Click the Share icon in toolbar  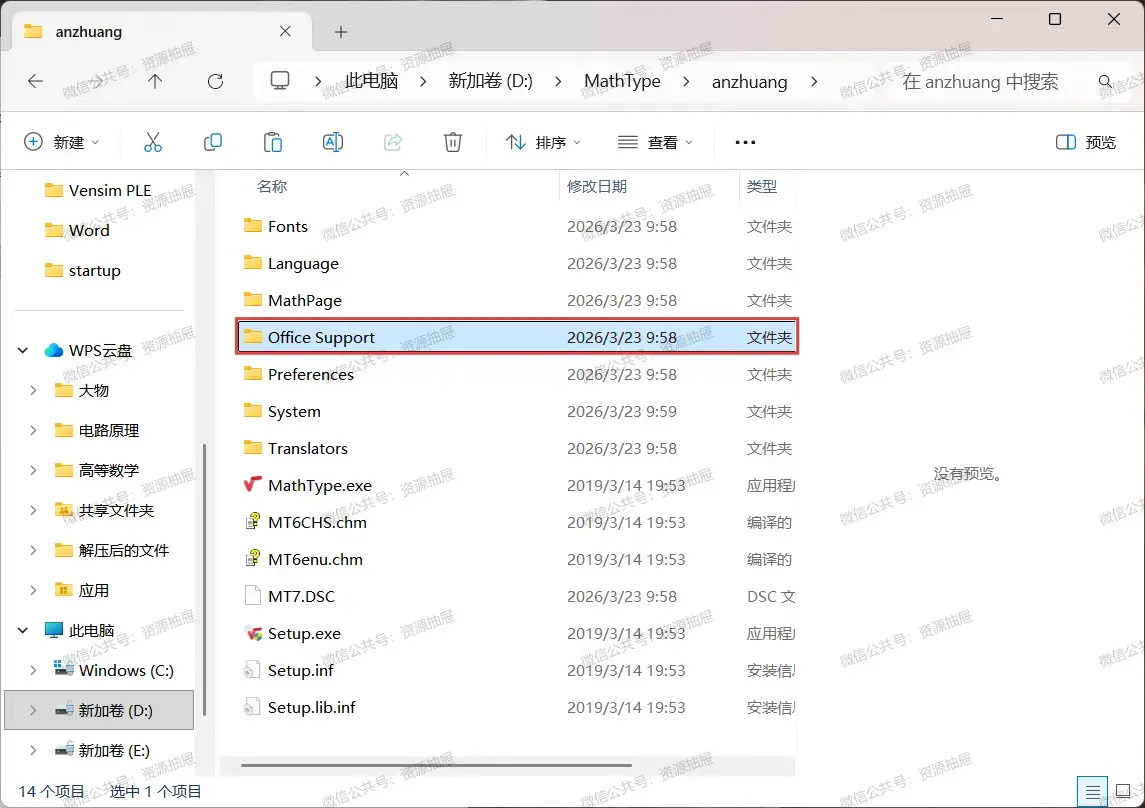[393, 142]
